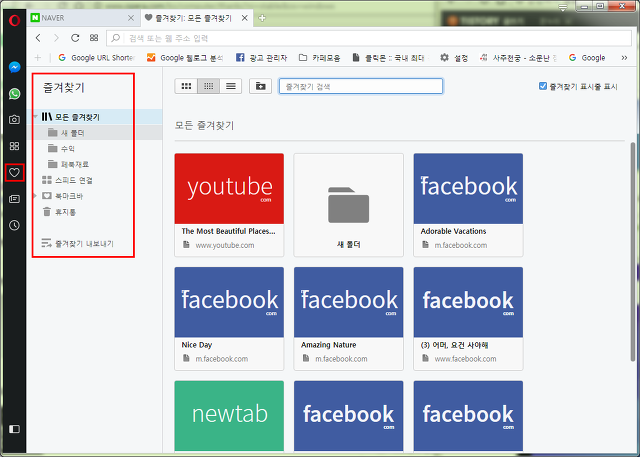640x457 pixels.
Task: Switch to small thumbnail view
Action: coord(209,86)
